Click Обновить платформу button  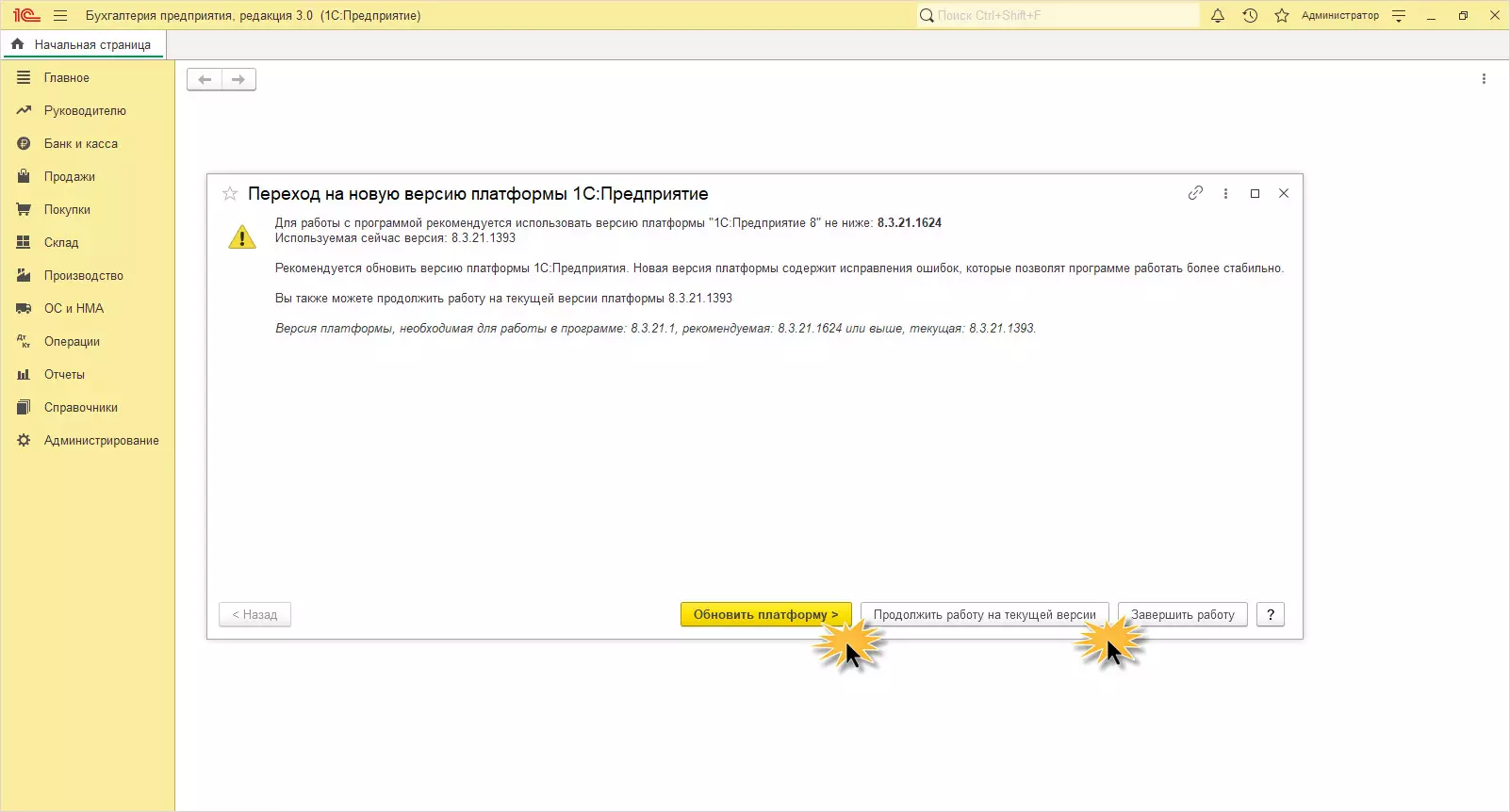[x=765, y=614]
